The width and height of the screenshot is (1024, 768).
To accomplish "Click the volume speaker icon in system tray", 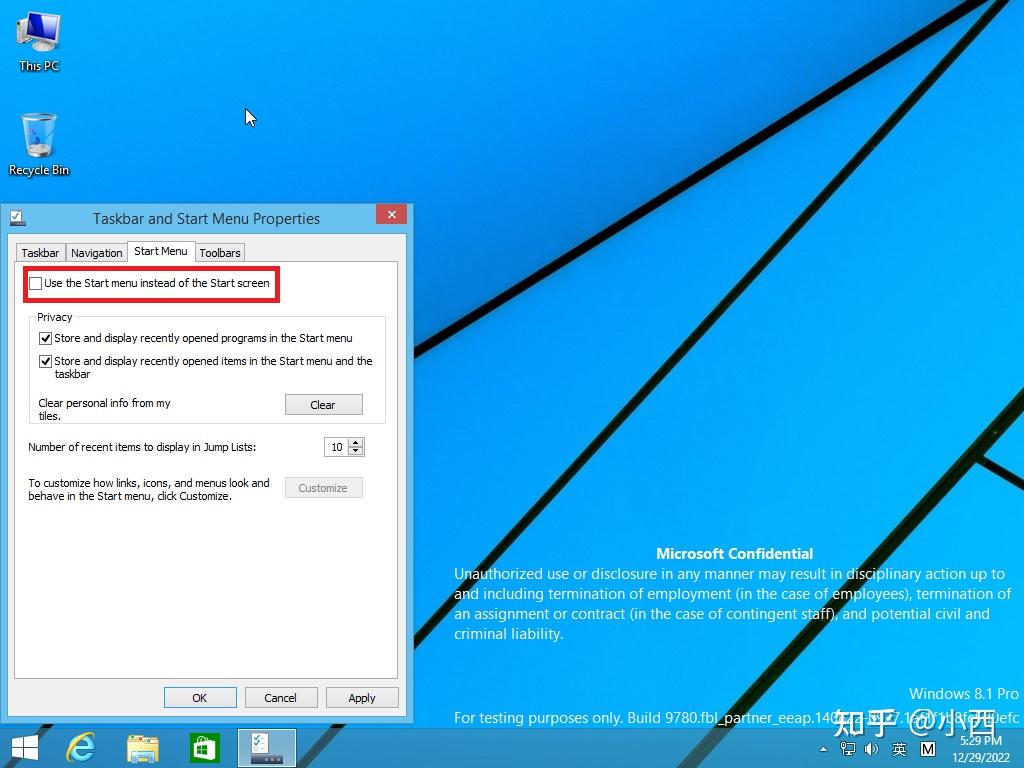I will coord(870,748).
